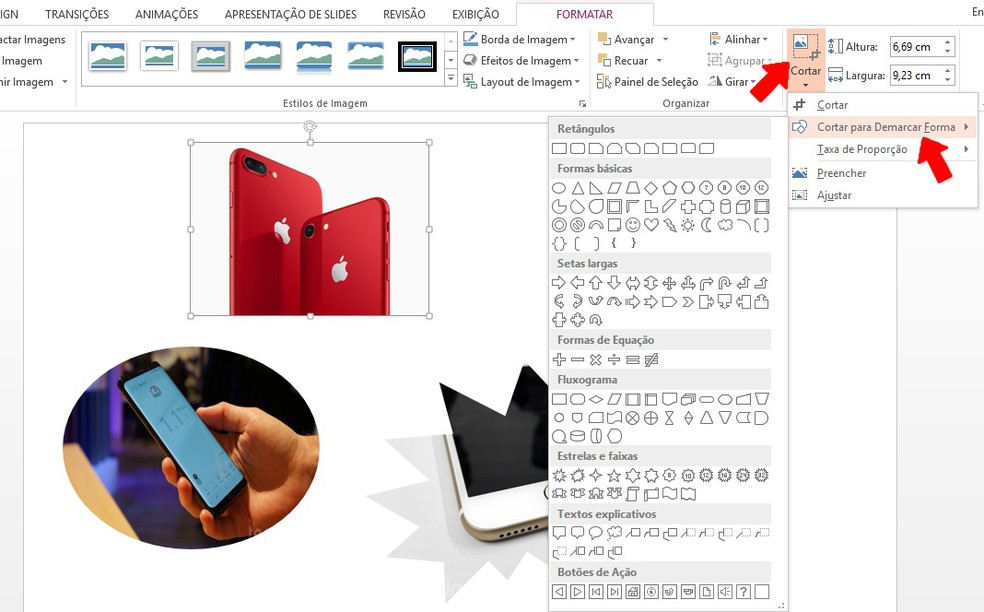
Task: Open the Avançar dropdown arrow
Action: 665,40
